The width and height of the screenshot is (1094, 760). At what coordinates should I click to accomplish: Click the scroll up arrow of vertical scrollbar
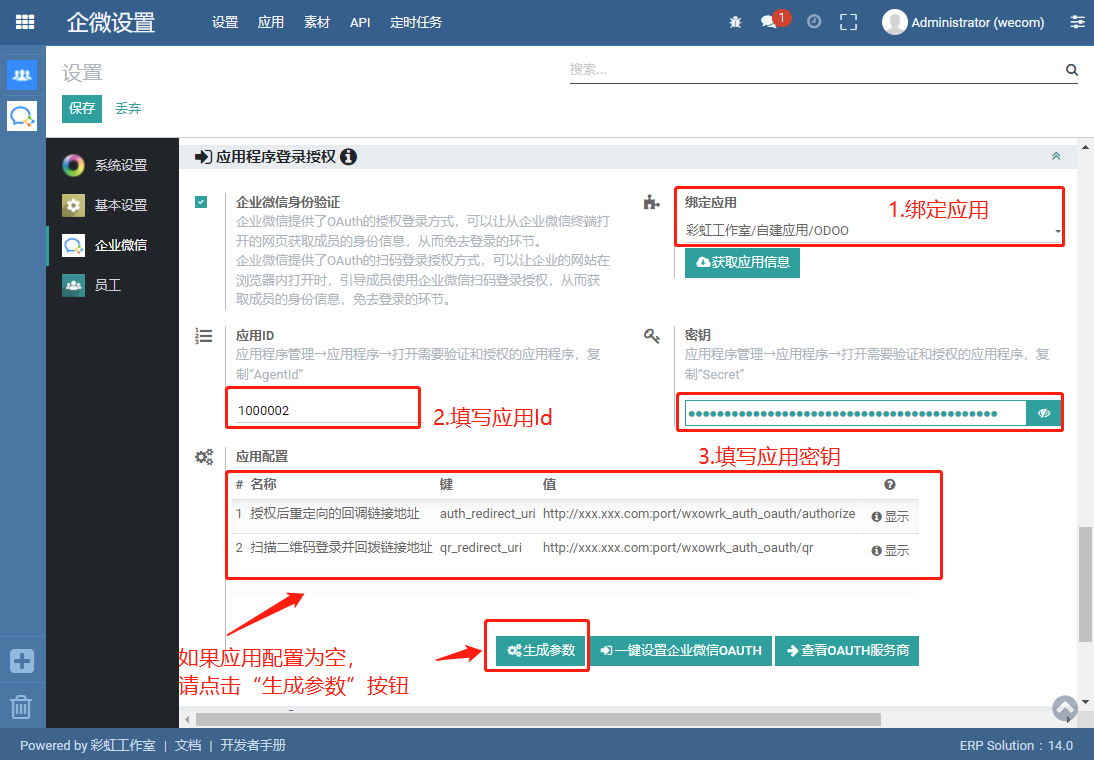pos(1085,147)
